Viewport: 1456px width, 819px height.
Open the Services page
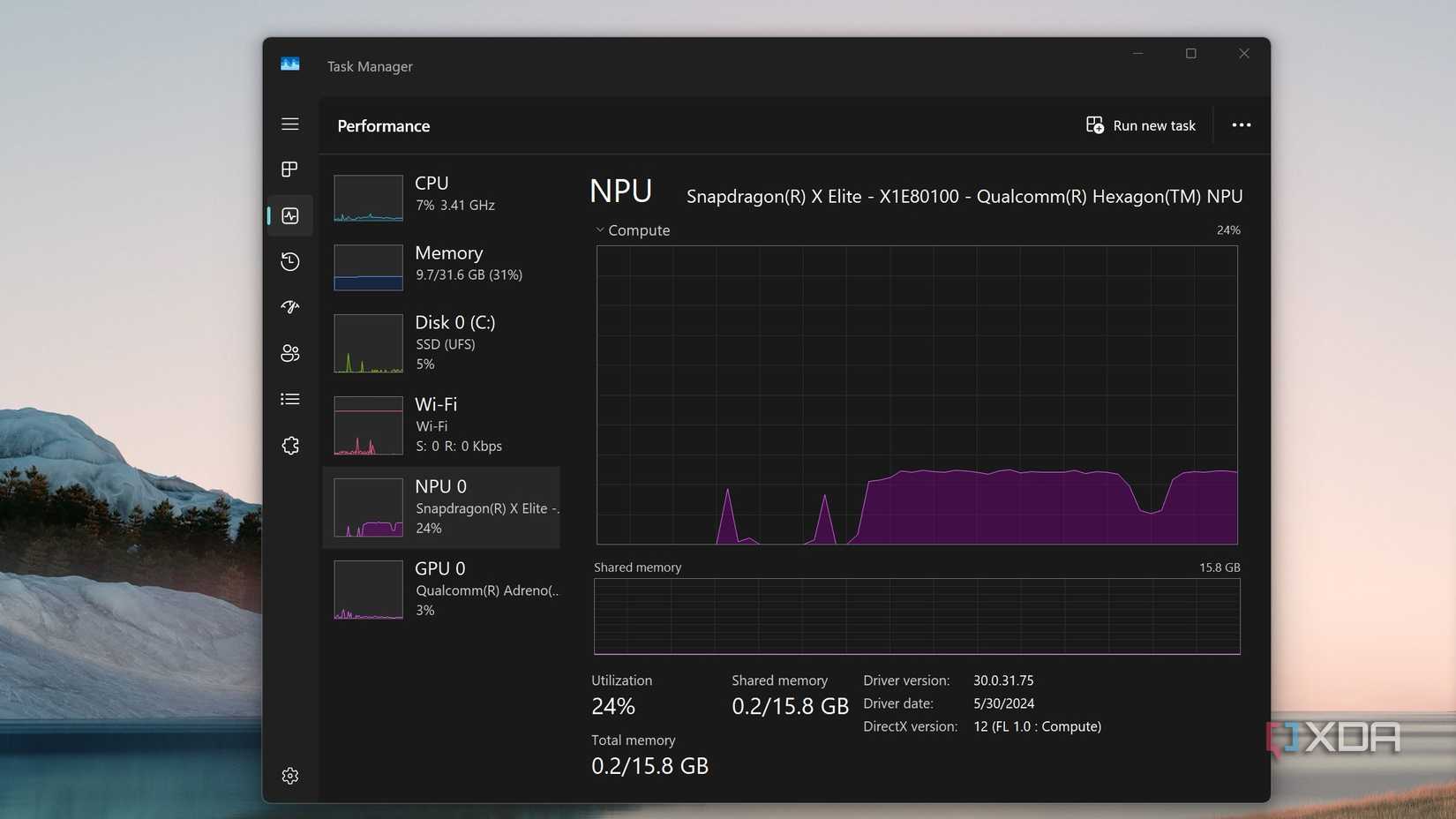tap(289, 445)
